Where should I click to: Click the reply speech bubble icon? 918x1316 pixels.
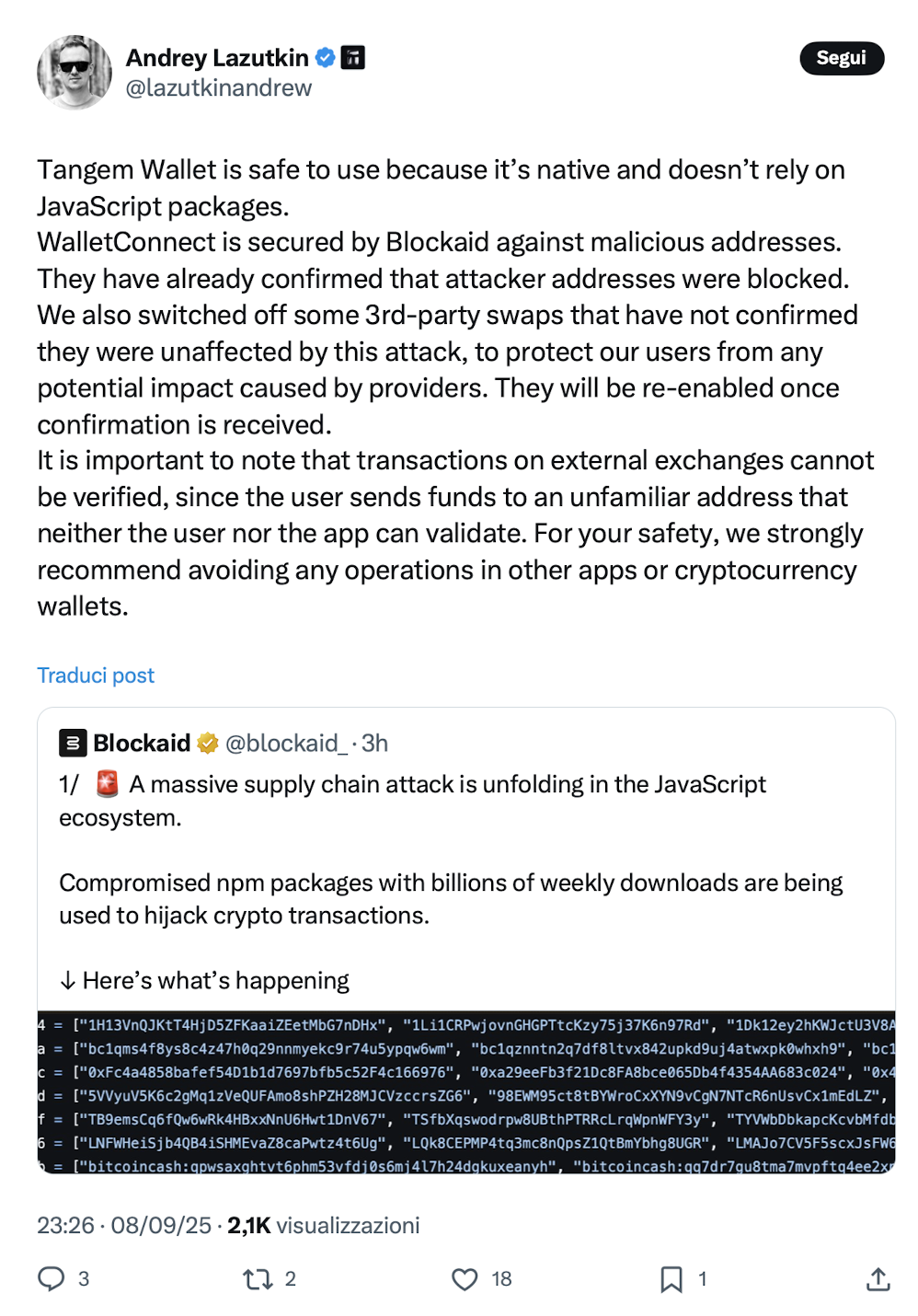tap(52, 1278)
